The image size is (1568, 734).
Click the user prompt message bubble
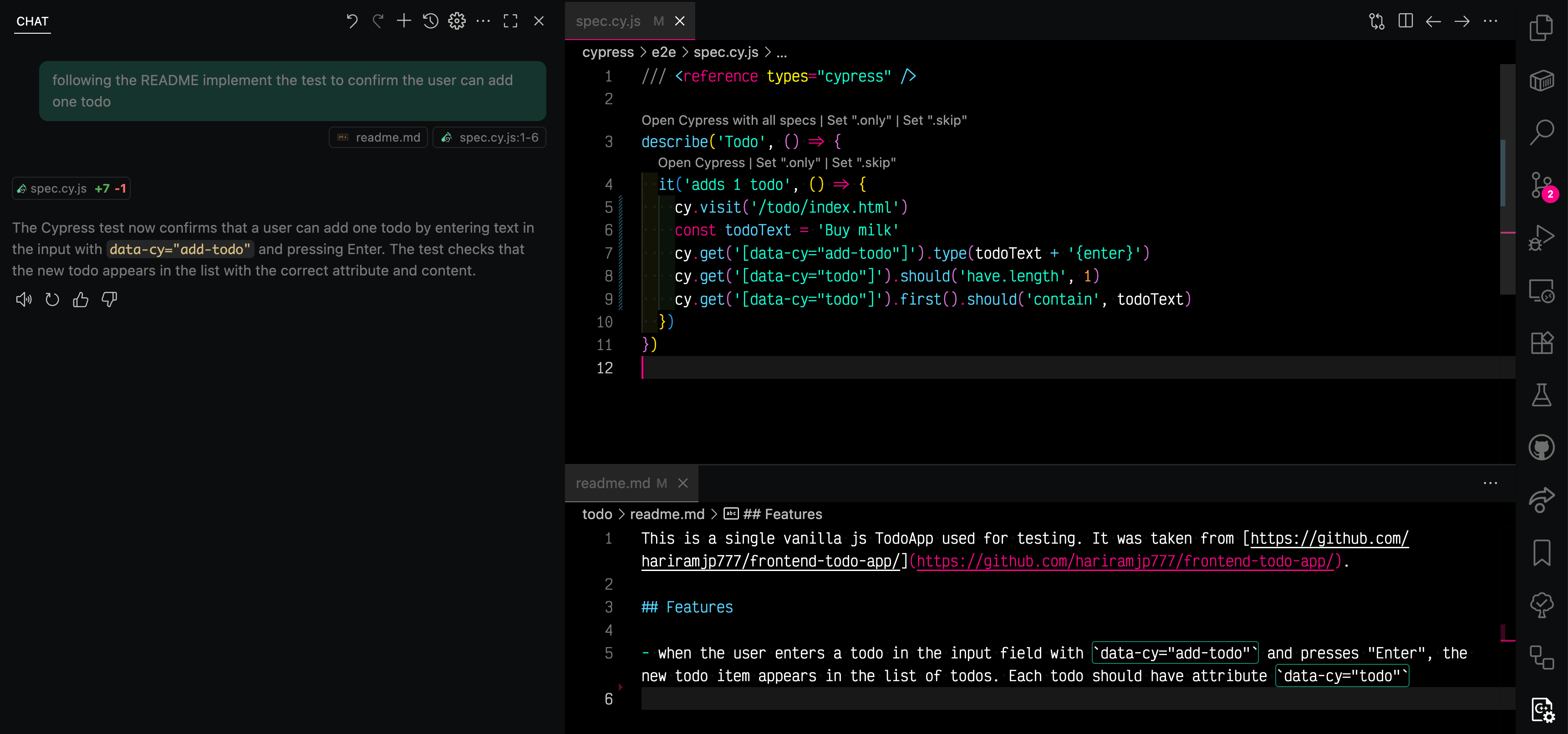point(292,91)
